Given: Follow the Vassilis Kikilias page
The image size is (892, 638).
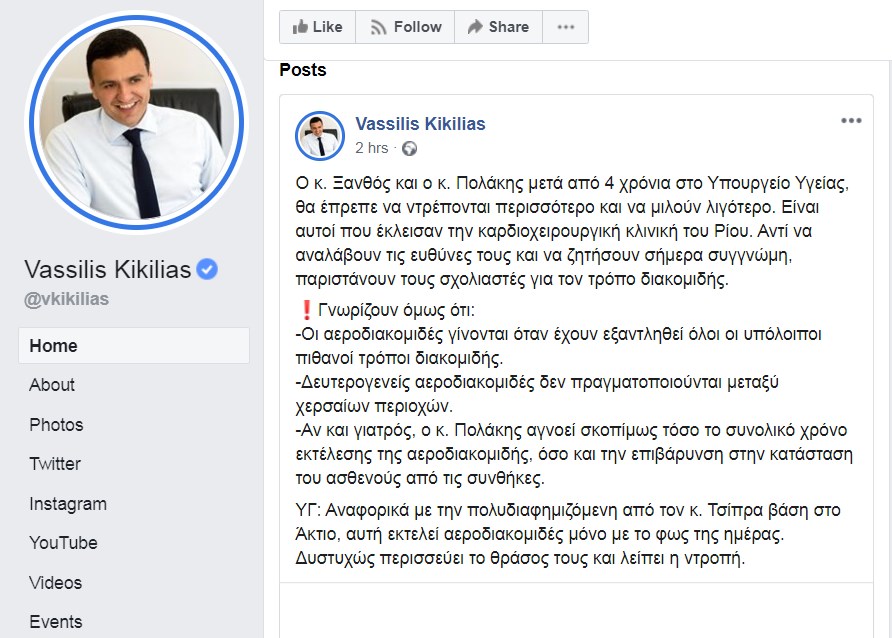Looking at the screenshot, I should pyautogui.click(x=405, y=27).
